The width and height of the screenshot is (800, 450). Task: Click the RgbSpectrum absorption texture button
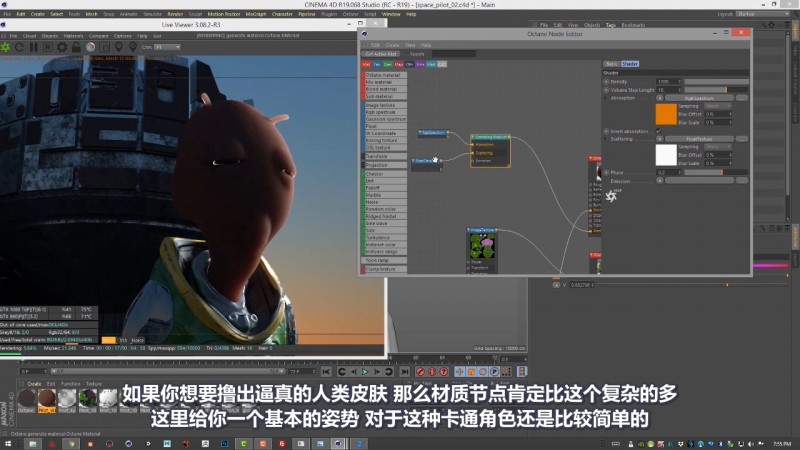pos(699,98)
